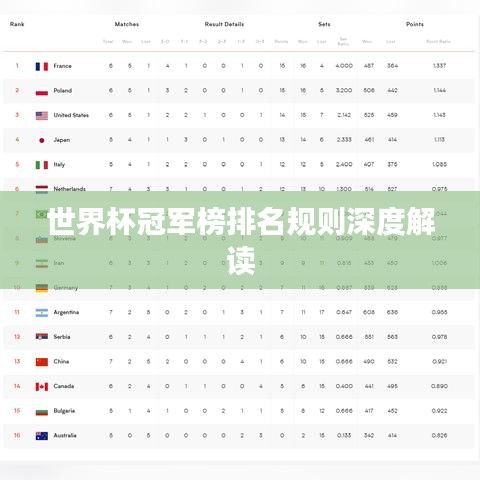
Task: Open the Bulgaria team name
Action: pyautogui.click(x=64, y=411)
